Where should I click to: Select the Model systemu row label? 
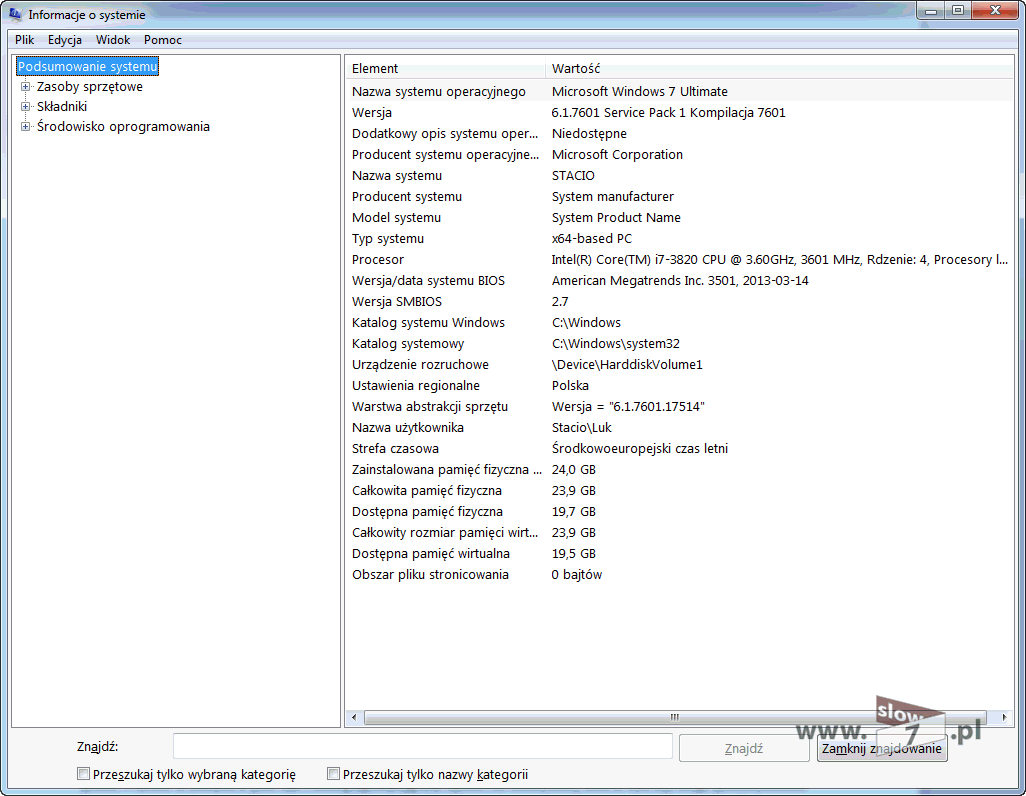click(396, 217)
